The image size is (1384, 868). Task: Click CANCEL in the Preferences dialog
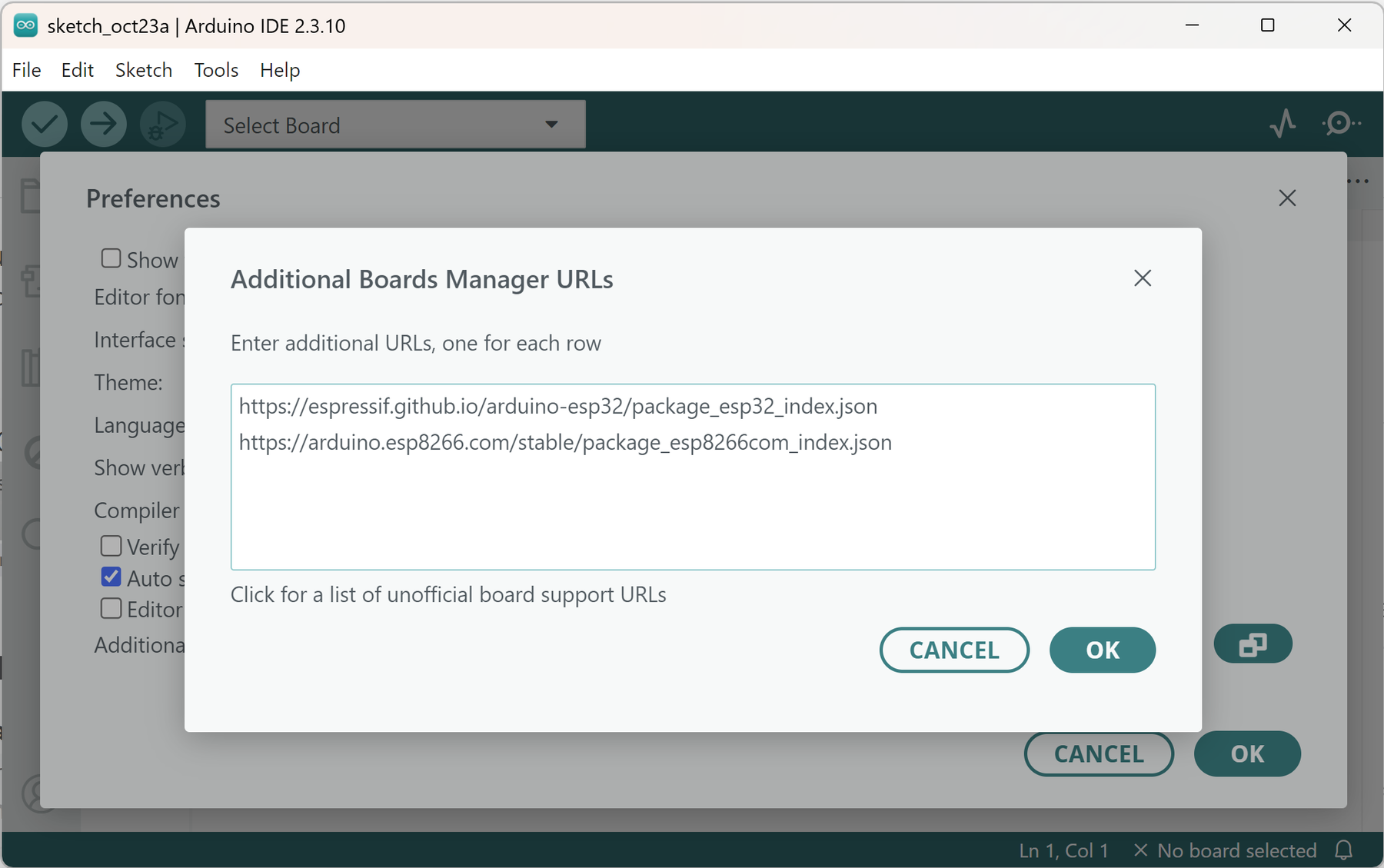[1099, 754]
